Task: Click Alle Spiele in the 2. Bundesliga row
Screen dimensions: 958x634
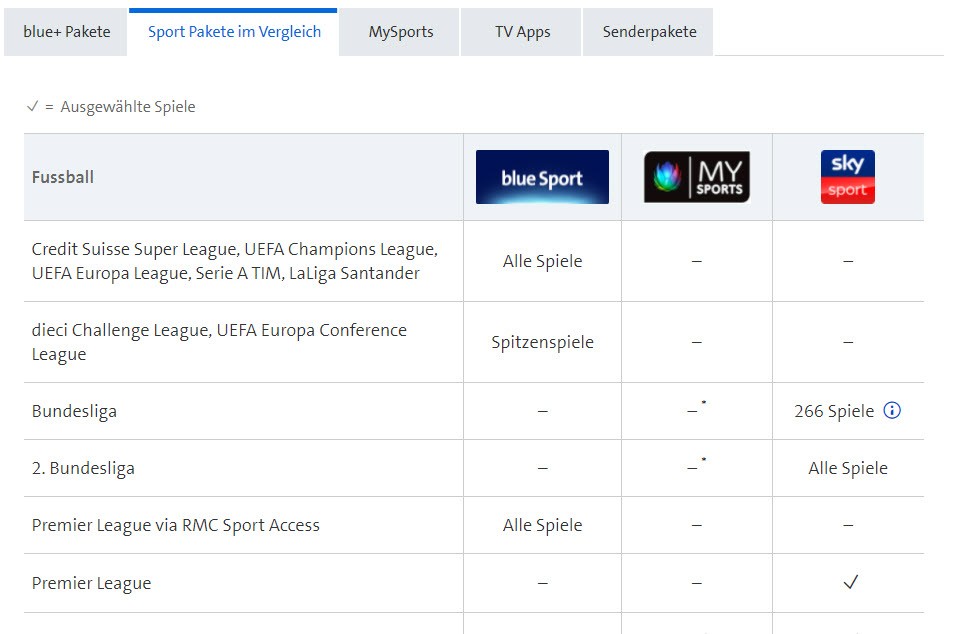Action: (847, 468)
